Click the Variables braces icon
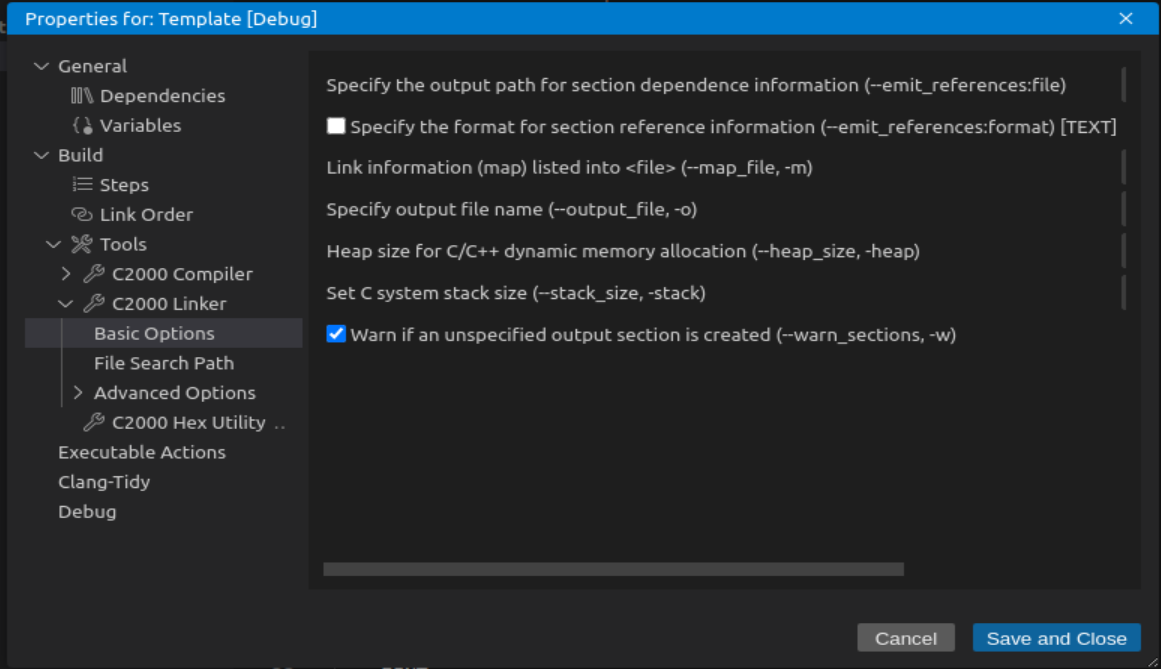This screenshot has height=669, width=1161. tap(82, 125)
